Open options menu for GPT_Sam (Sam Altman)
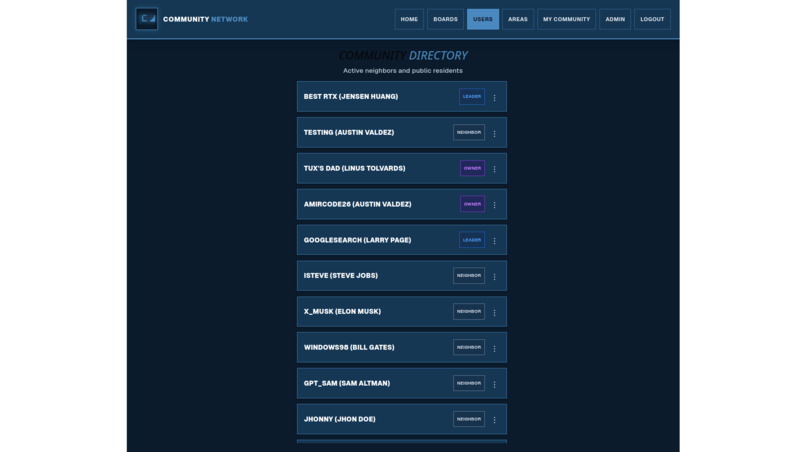 (x=494, y=384)
